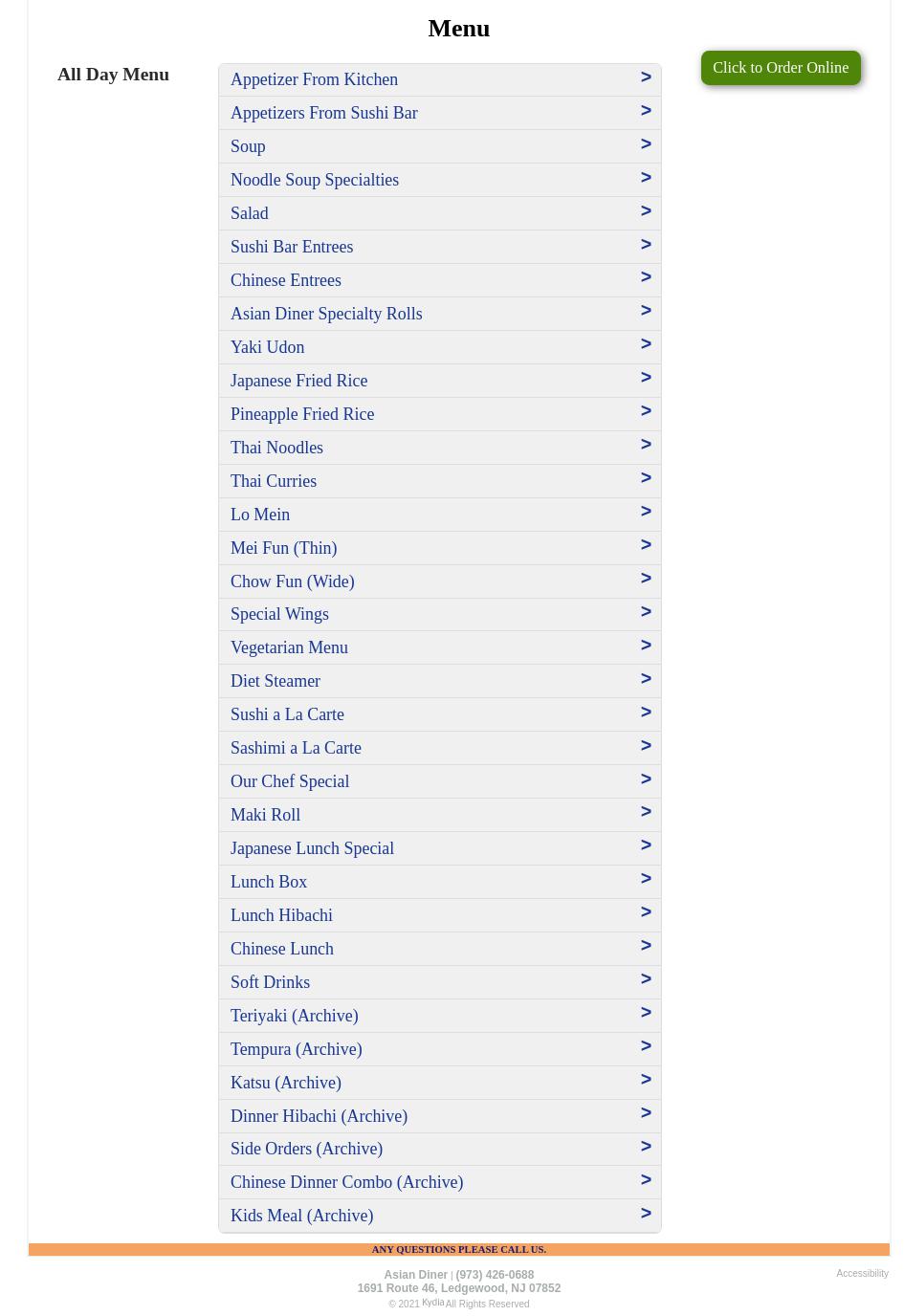Click the chevron on Vegetarian Menu row
Screen dimensions: 904x1316
tap(646, 646)
